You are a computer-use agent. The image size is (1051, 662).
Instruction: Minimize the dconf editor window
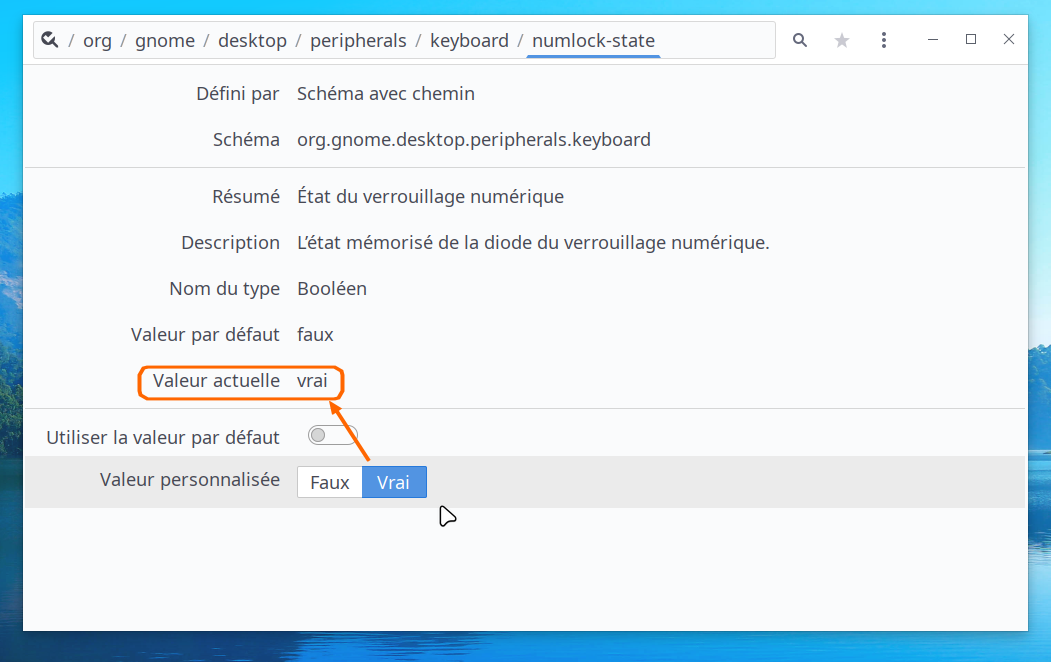(934, 40)
